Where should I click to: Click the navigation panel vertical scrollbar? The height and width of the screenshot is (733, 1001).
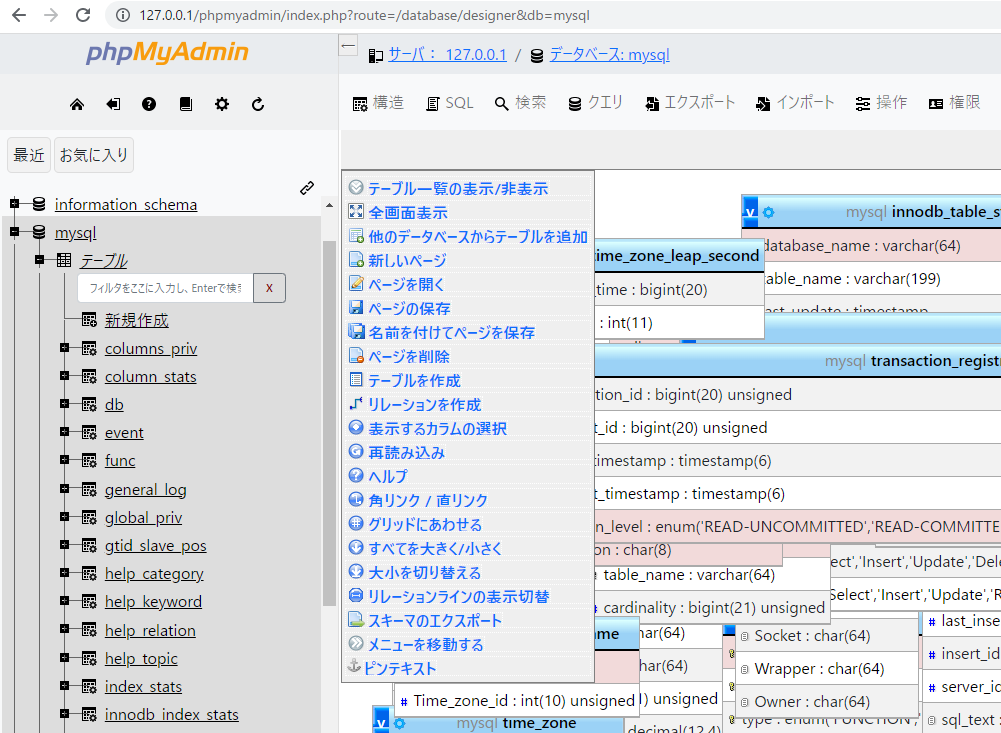click(x=329, y=423)
